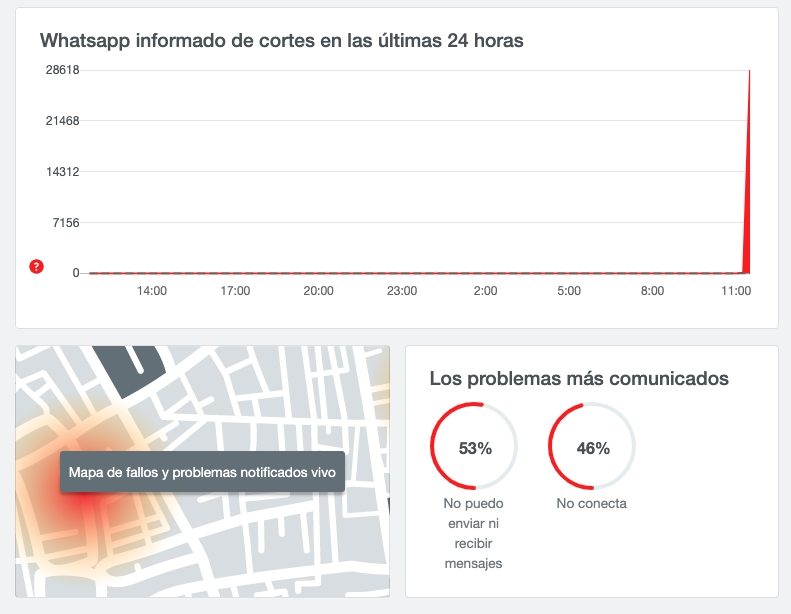The height and width of the screenshot is (614, 791).
Task: Select the 23:00 time axis label
Action: [402, 291]
